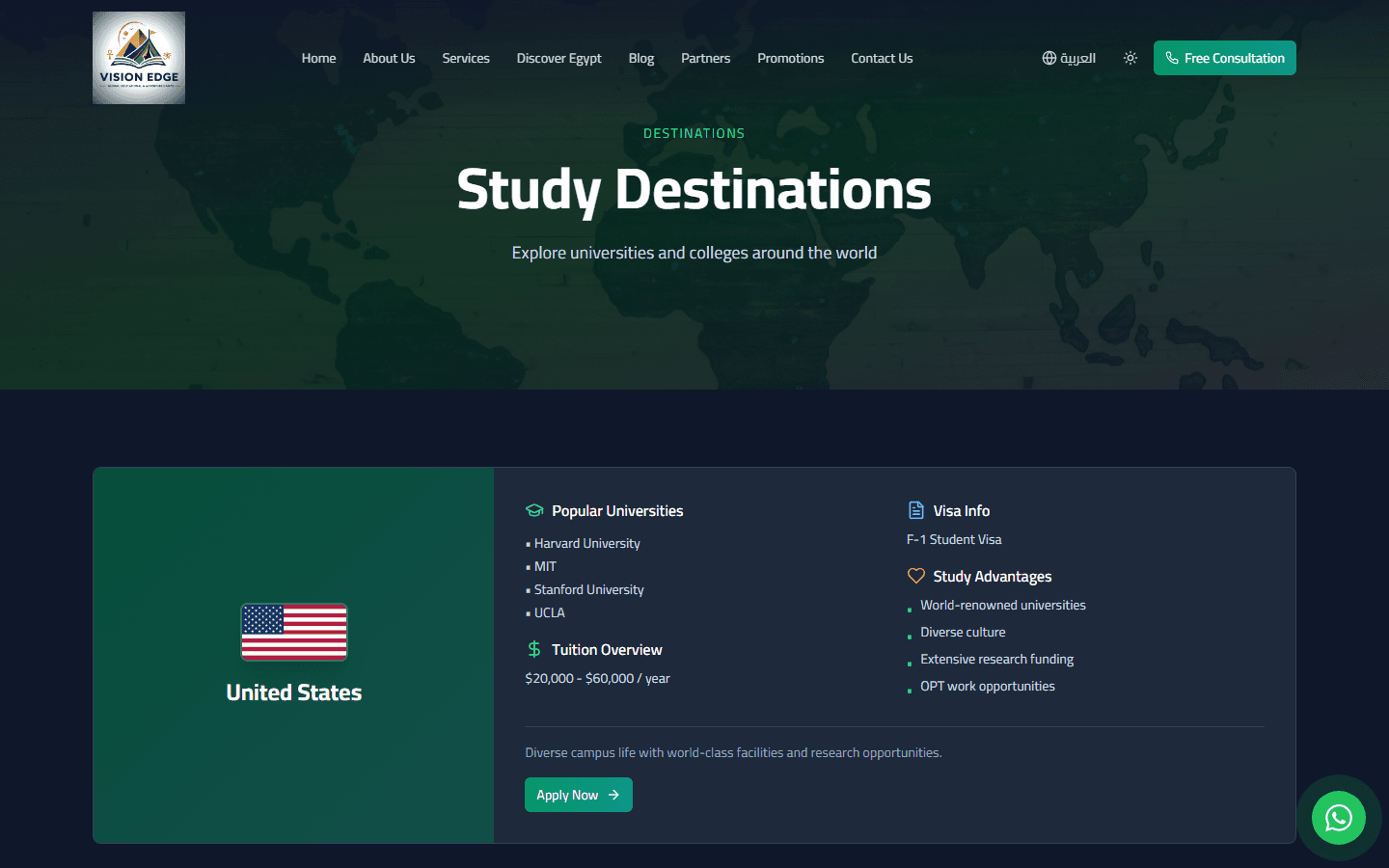Go to the Home menu item
Viewport: 1389px width, 868px height.
point(318,58)
